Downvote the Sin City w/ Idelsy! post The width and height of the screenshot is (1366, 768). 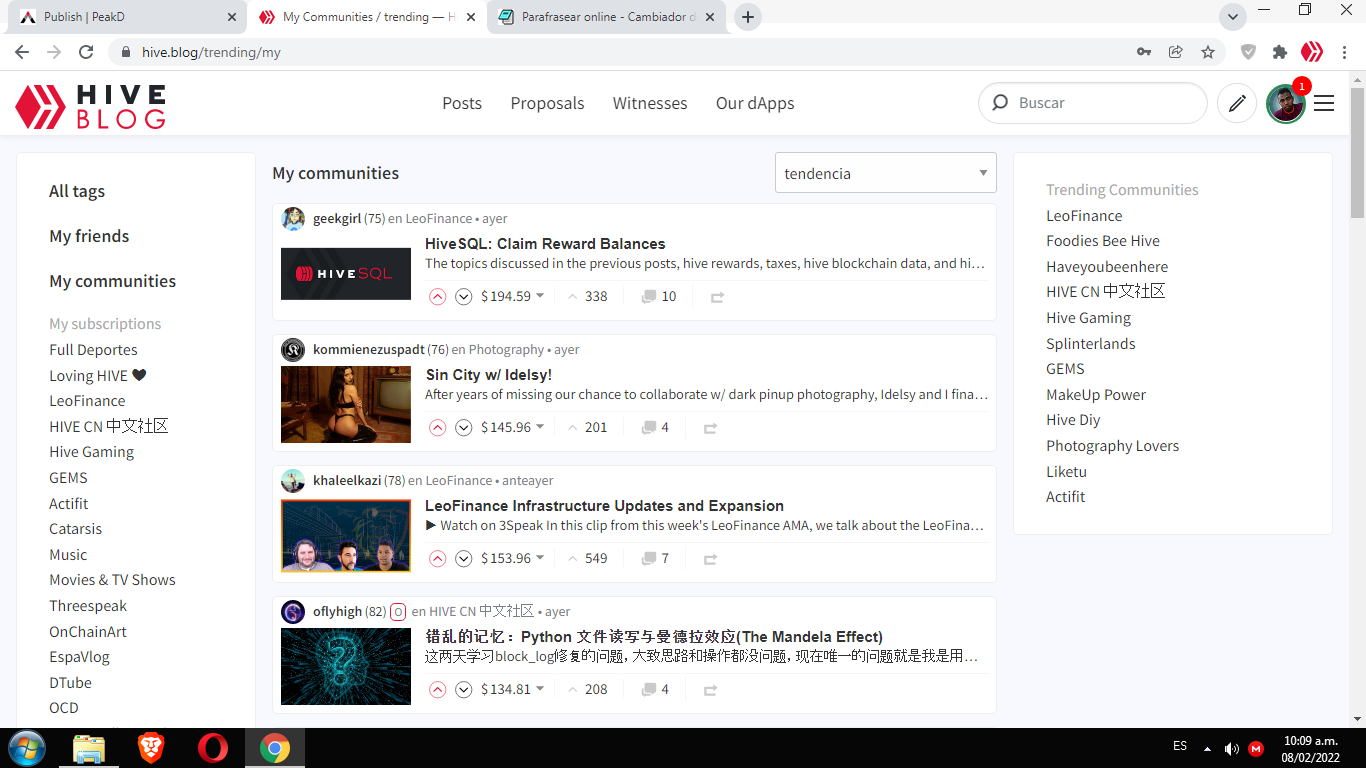(x=463, y=427)
